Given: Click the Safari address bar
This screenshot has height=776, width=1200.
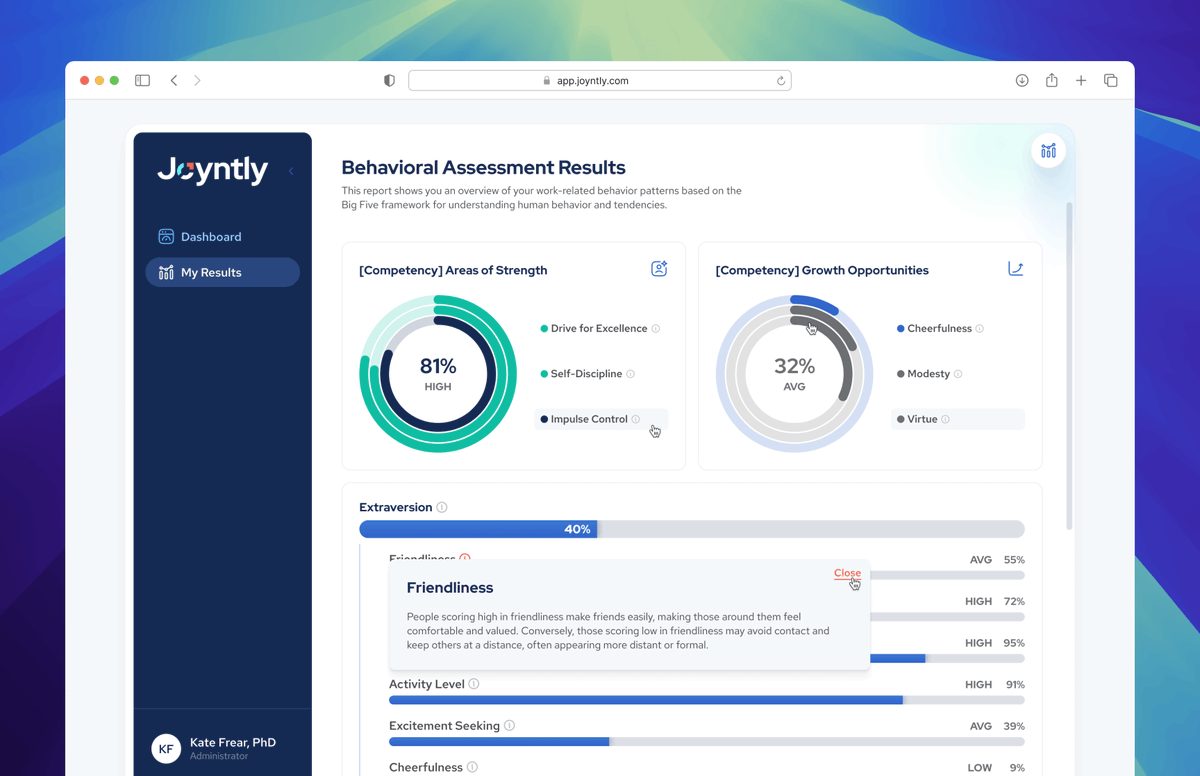Looking at the screenshot, I should [x=600, y=81].
